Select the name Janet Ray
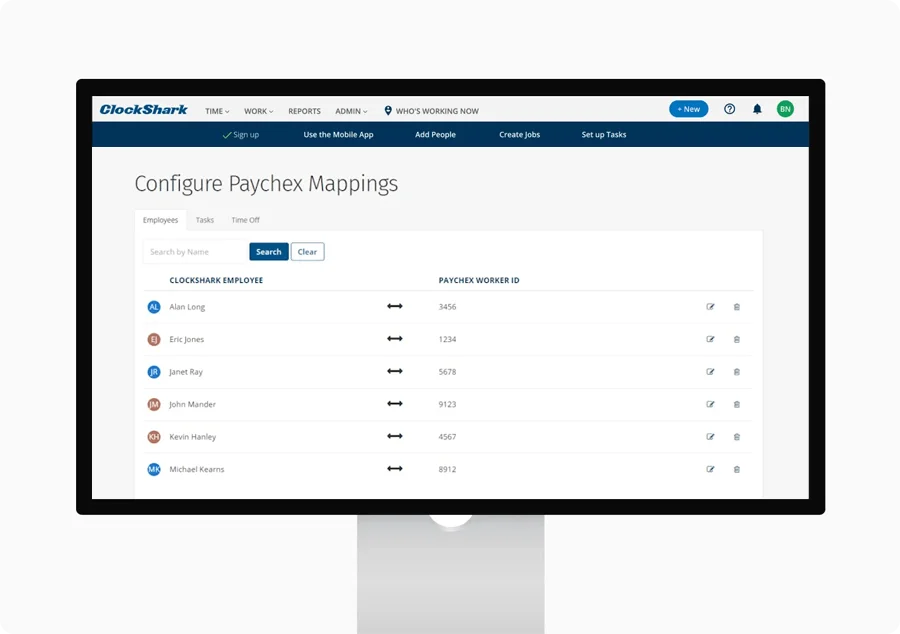 click(x=186, y=372)
